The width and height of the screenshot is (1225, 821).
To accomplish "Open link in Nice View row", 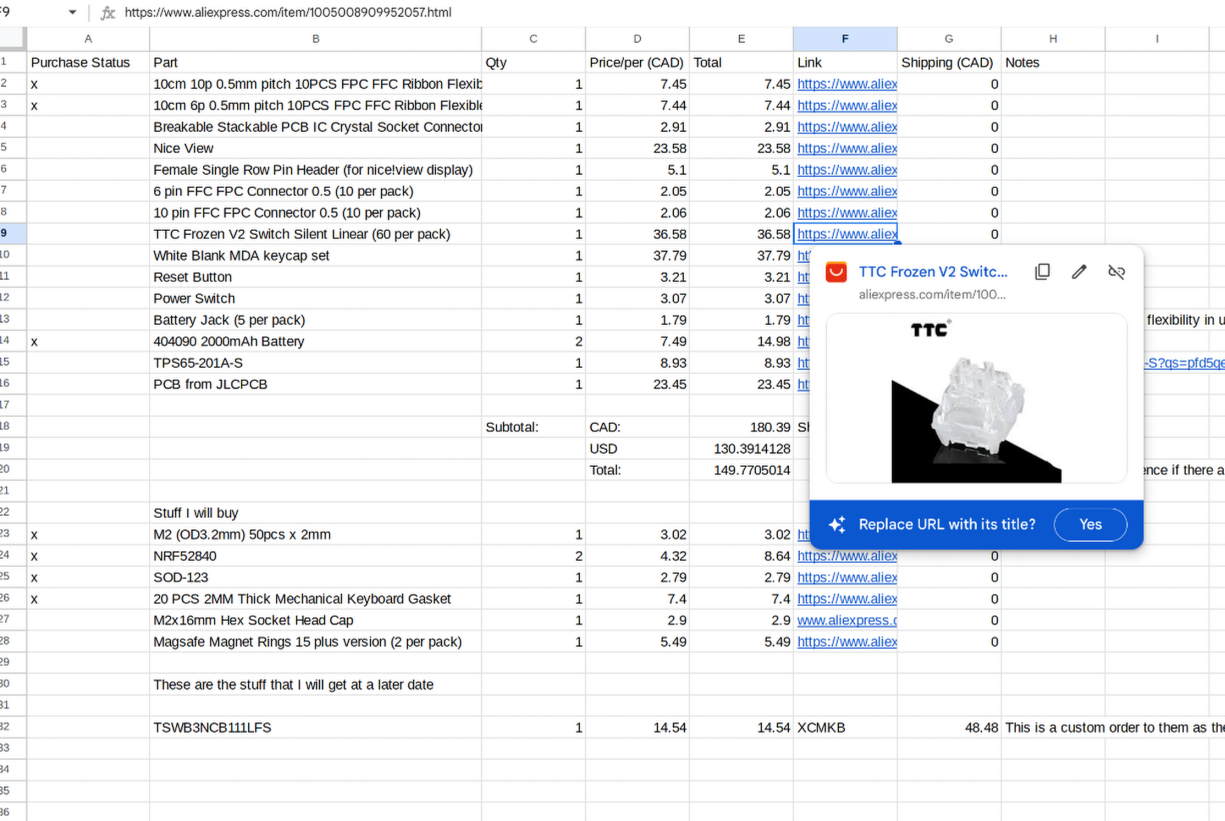I will pyautogui.click(x=847, y=148).
